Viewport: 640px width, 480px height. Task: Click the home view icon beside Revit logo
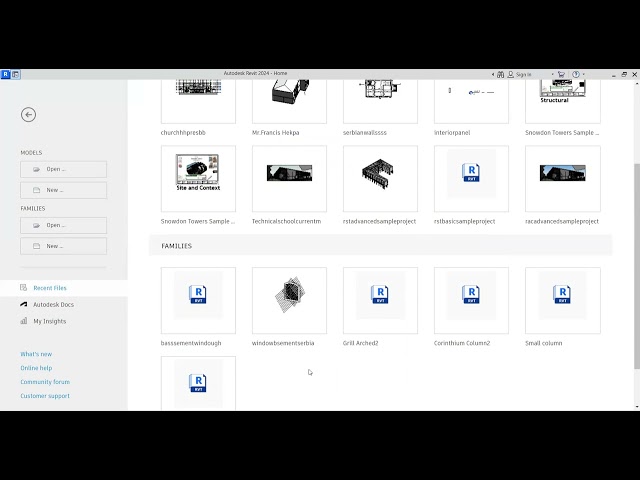tap(16, 74)
